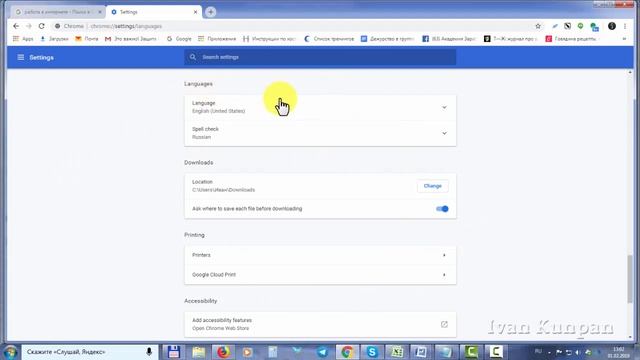The width and height of the screenshot is (640, 360).
Task: Click the dark square extension icon
Action: [567, 26]
